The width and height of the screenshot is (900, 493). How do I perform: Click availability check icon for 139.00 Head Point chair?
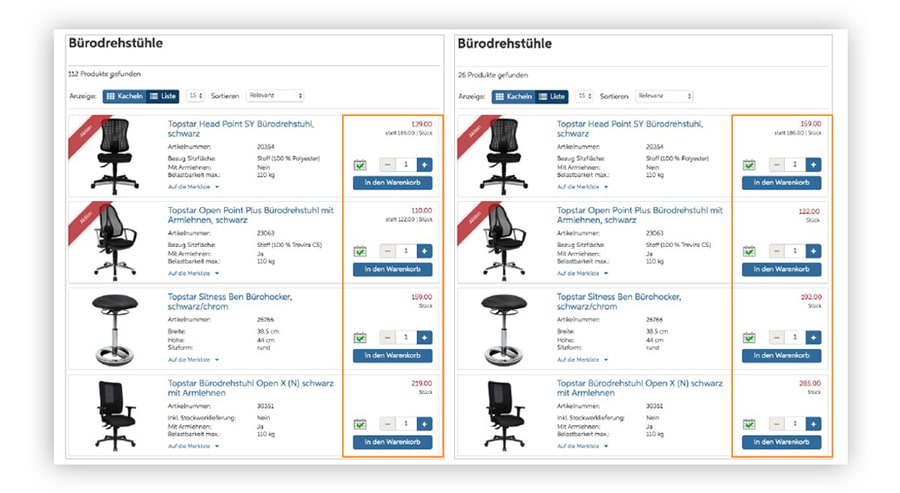pyautogui.click(x=360, y=165)
